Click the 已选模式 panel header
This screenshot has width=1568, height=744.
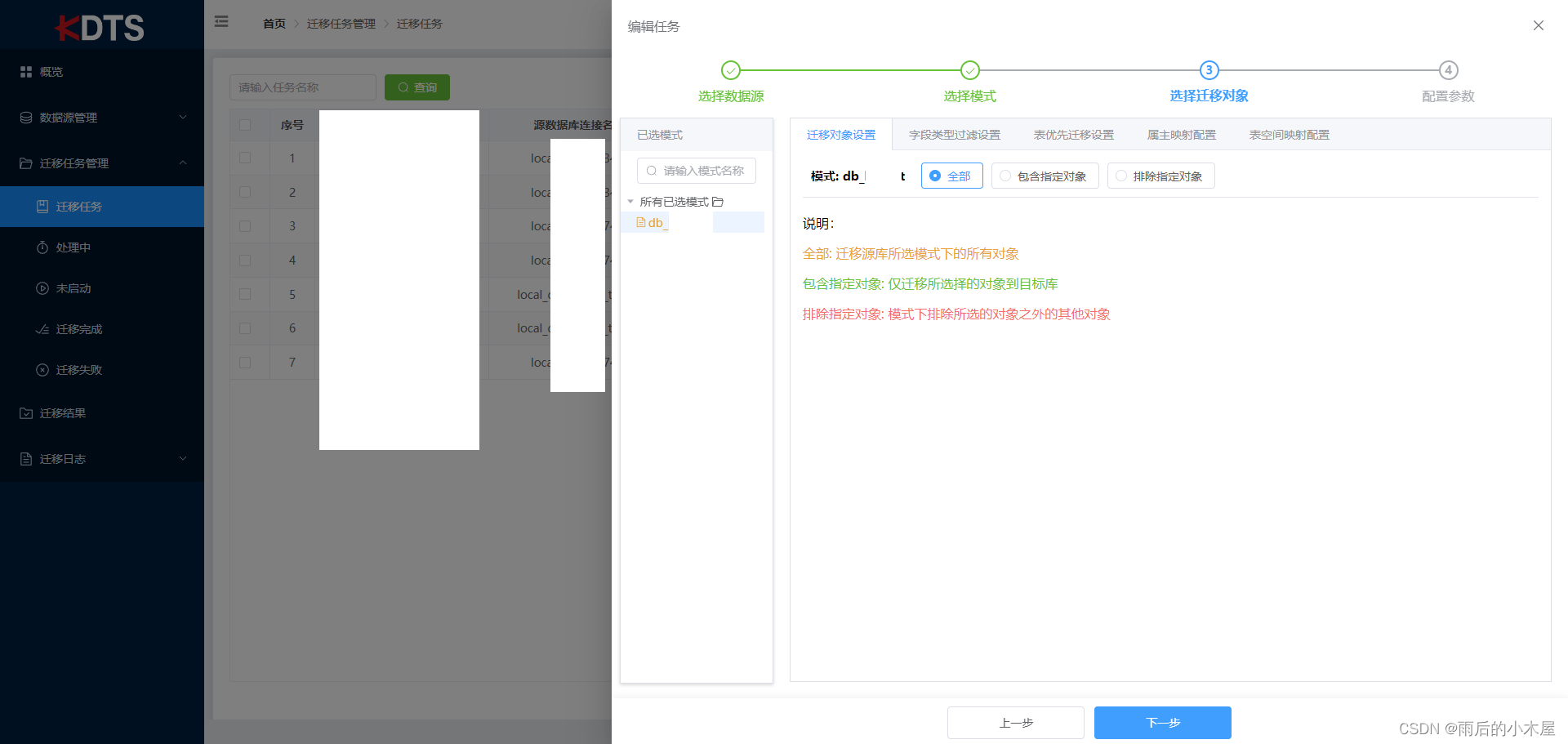[x=697, y=135]
